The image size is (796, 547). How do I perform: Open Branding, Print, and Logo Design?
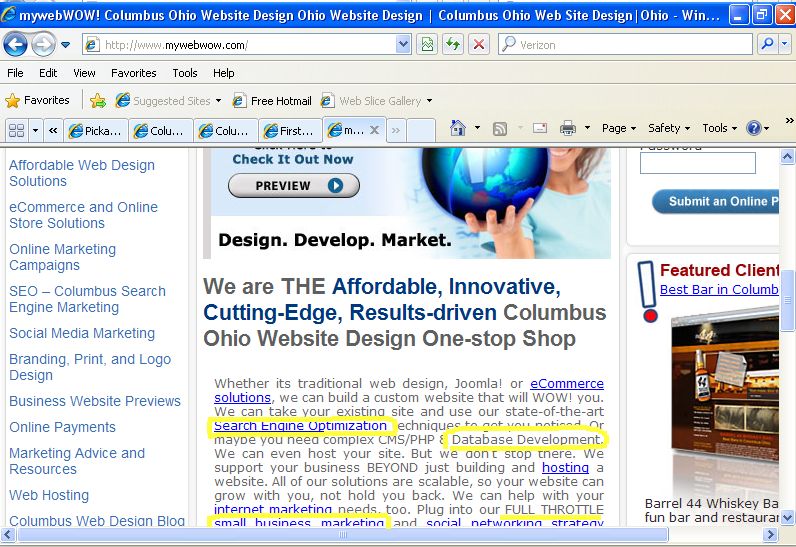click(x=90, y=367)
